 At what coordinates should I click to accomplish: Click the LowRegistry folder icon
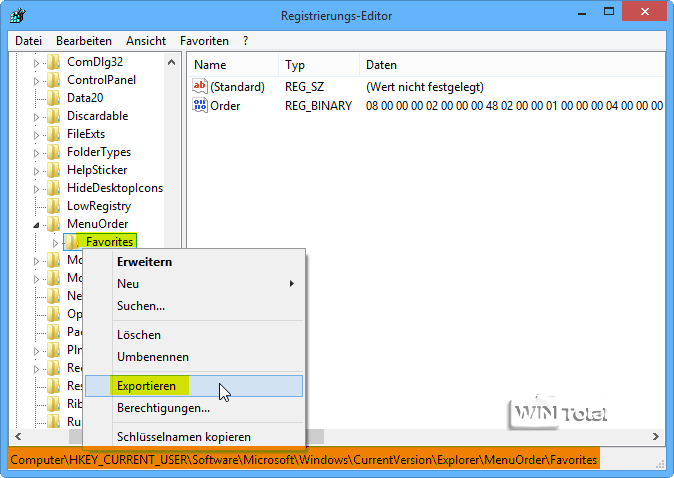[x=54, y=206]
